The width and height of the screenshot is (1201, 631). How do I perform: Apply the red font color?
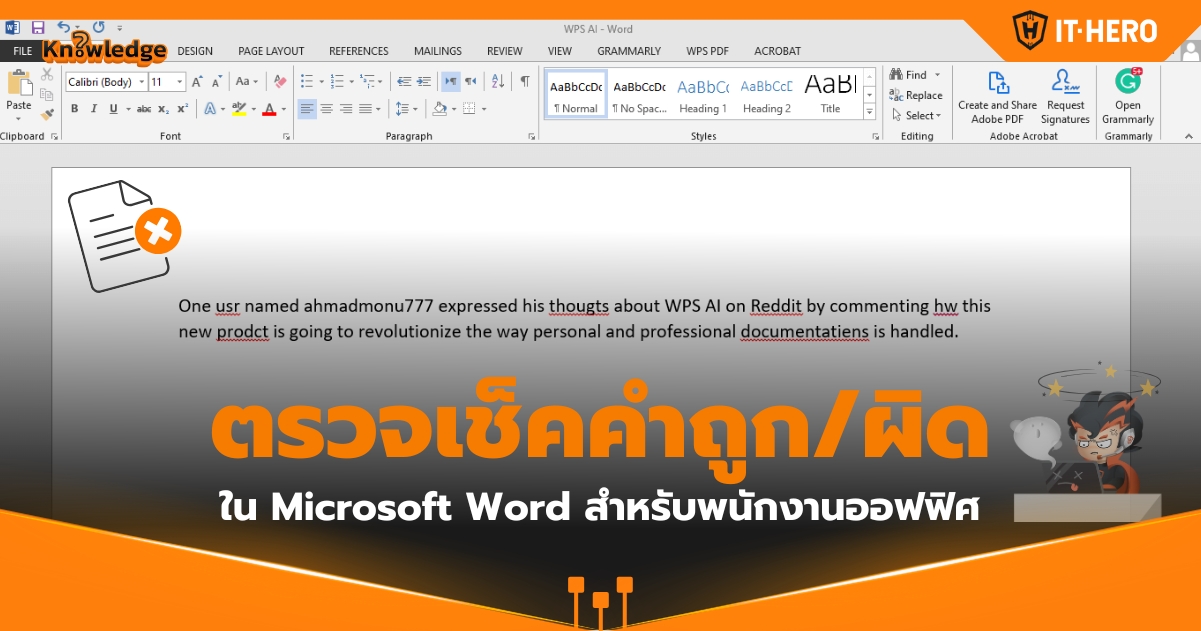(268, 109)
